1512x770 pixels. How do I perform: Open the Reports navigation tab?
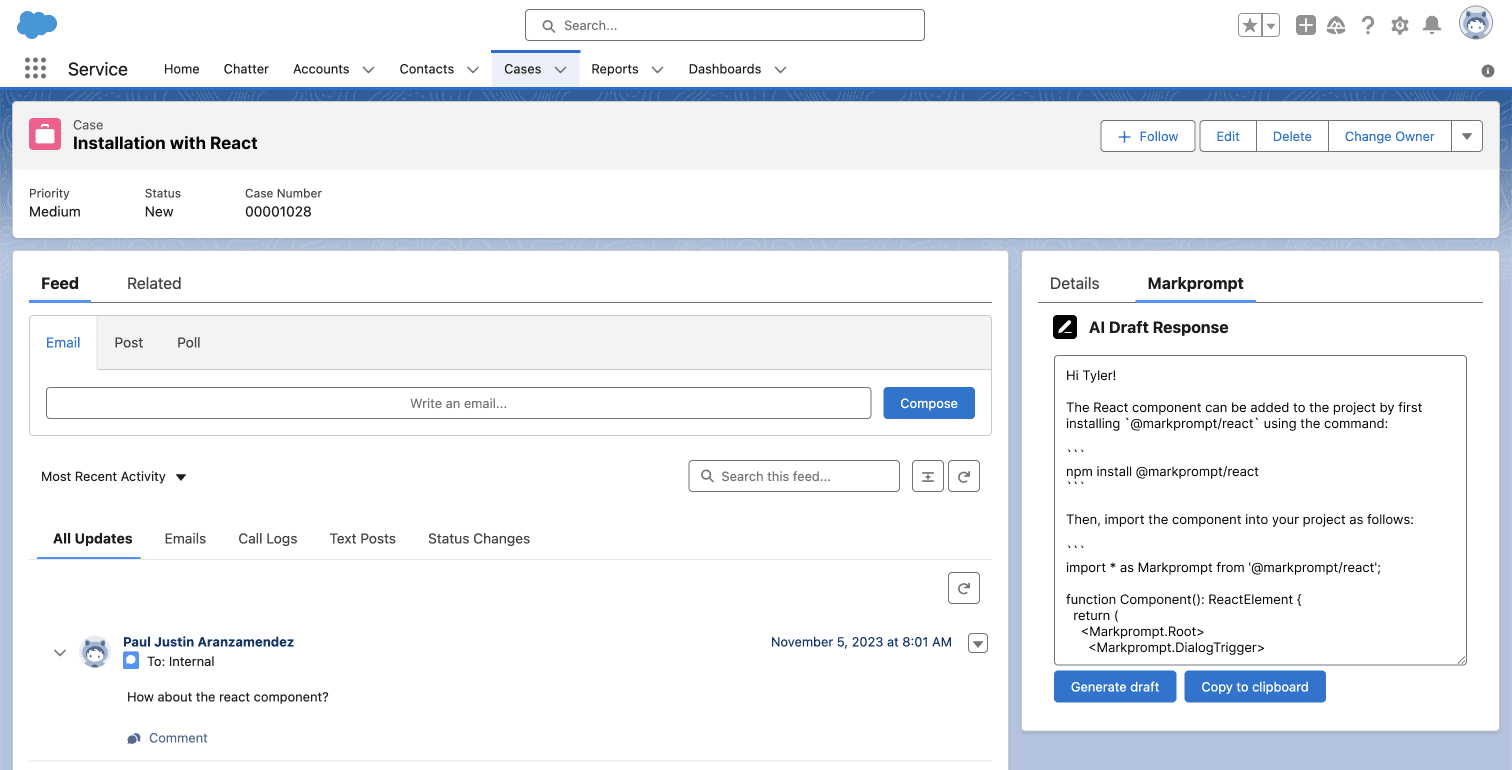click(615, 69)
